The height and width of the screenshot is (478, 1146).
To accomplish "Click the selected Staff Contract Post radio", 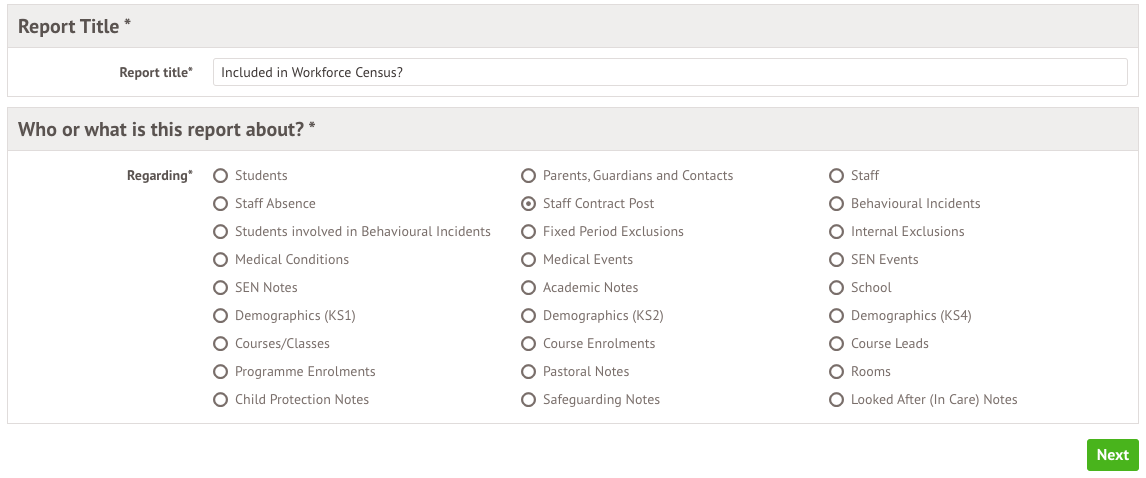I will coord(529,204).
